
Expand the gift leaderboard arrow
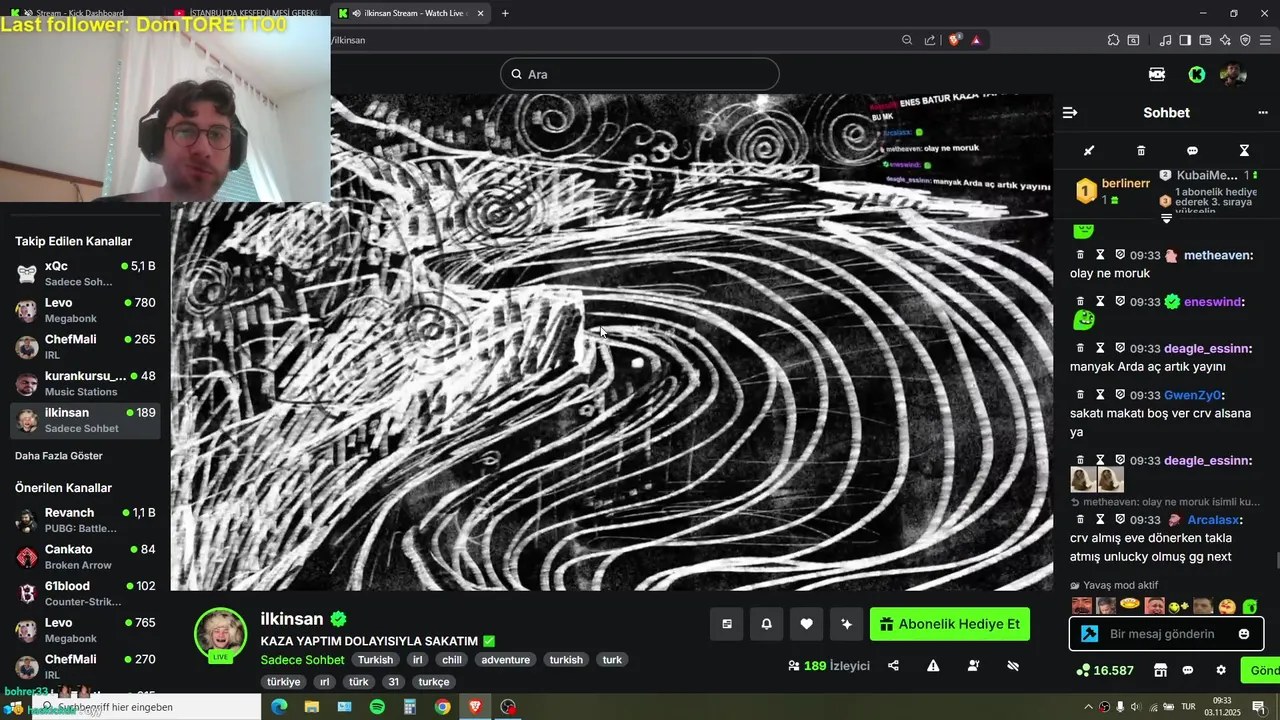point(1166,218)
